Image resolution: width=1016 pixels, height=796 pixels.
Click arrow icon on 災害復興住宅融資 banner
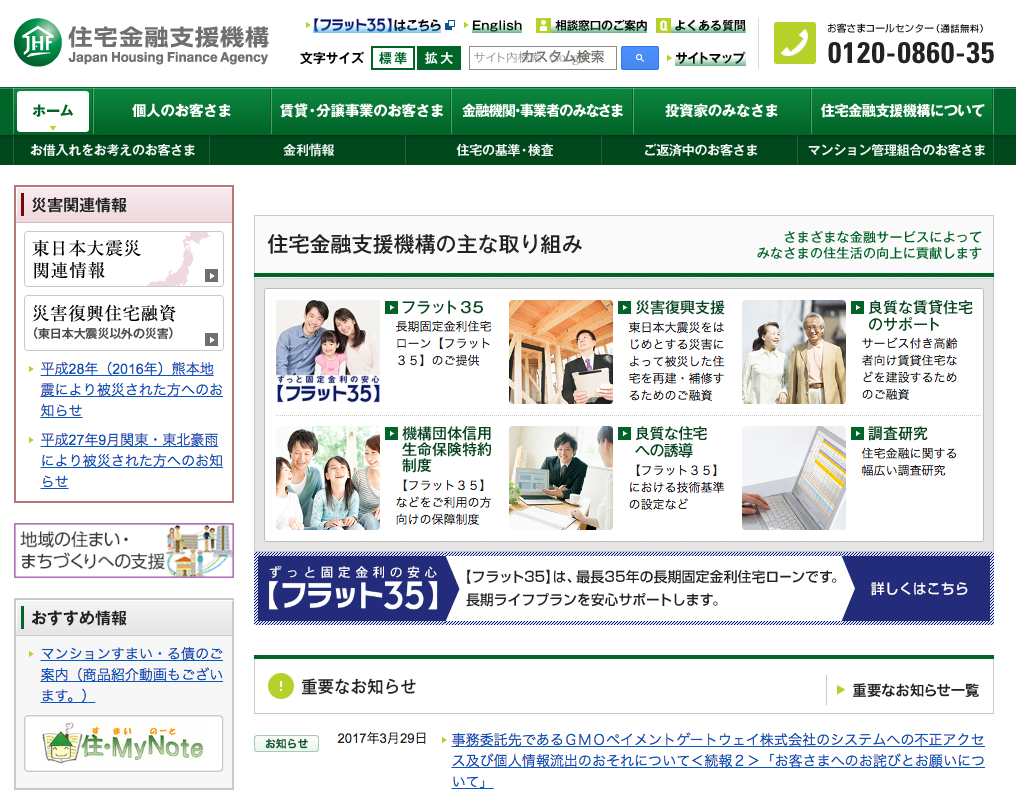(211, 339)
